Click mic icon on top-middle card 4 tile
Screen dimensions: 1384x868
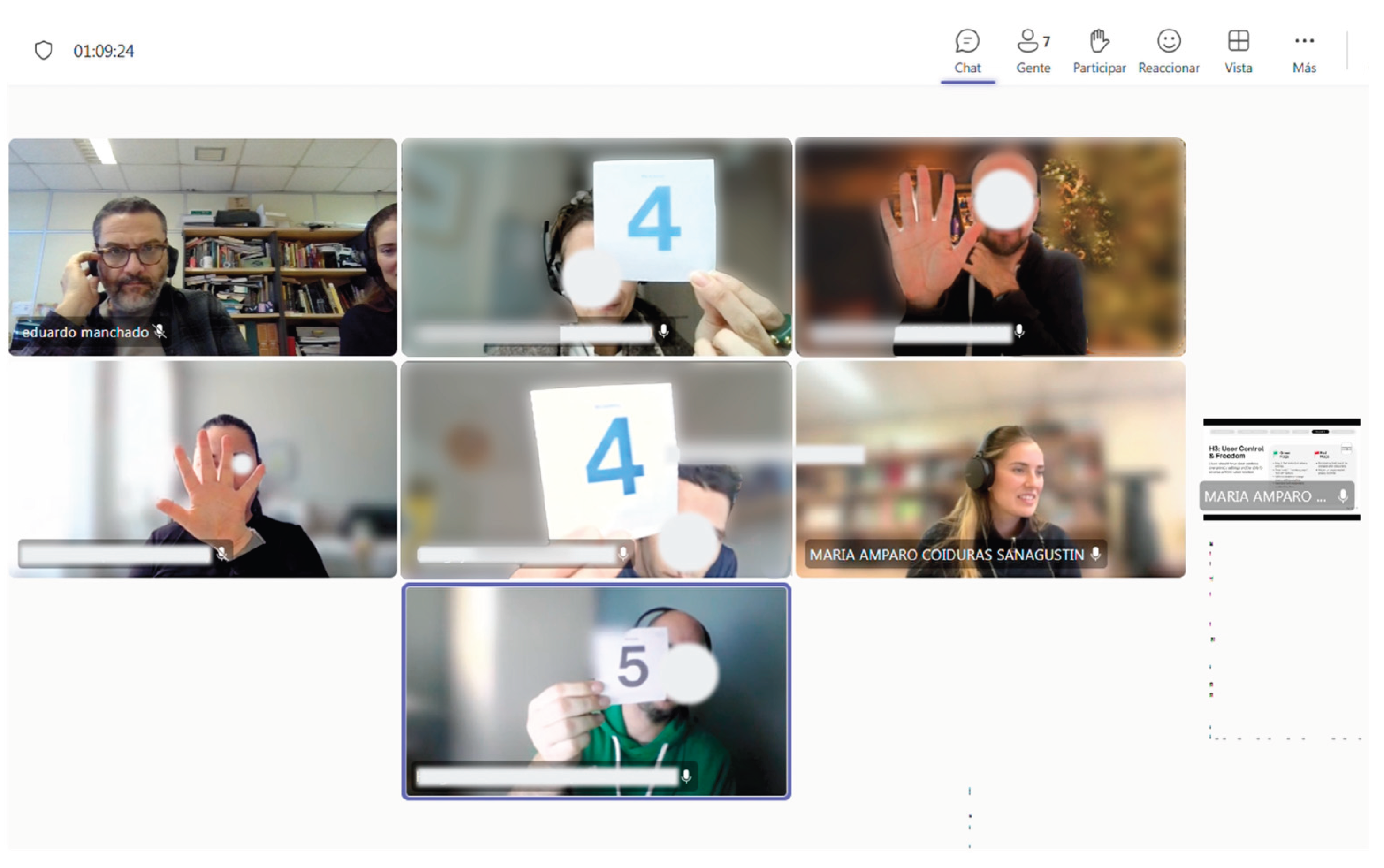pos(663,331)
